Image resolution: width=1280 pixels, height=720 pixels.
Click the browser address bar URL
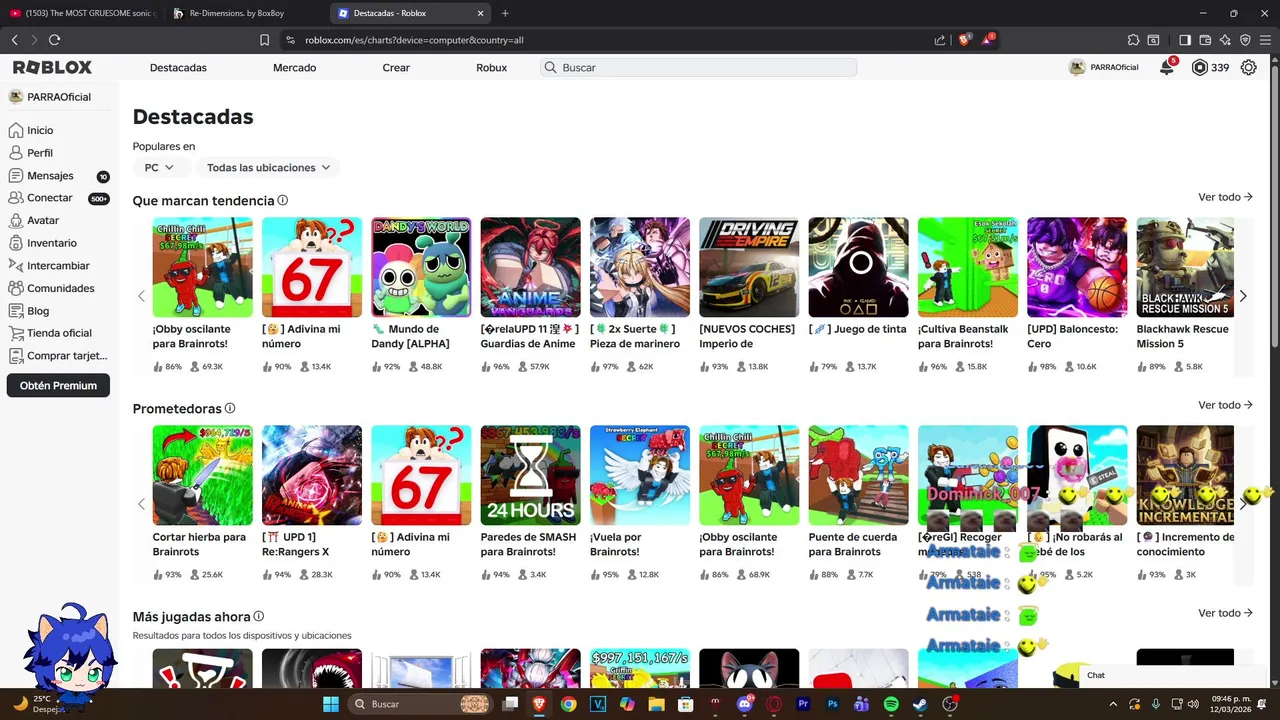click(414, 40)
